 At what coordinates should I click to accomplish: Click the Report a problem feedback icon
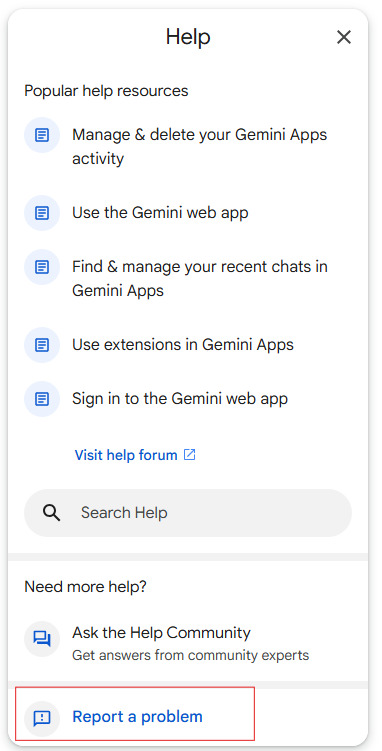click(x=42, y=717)
